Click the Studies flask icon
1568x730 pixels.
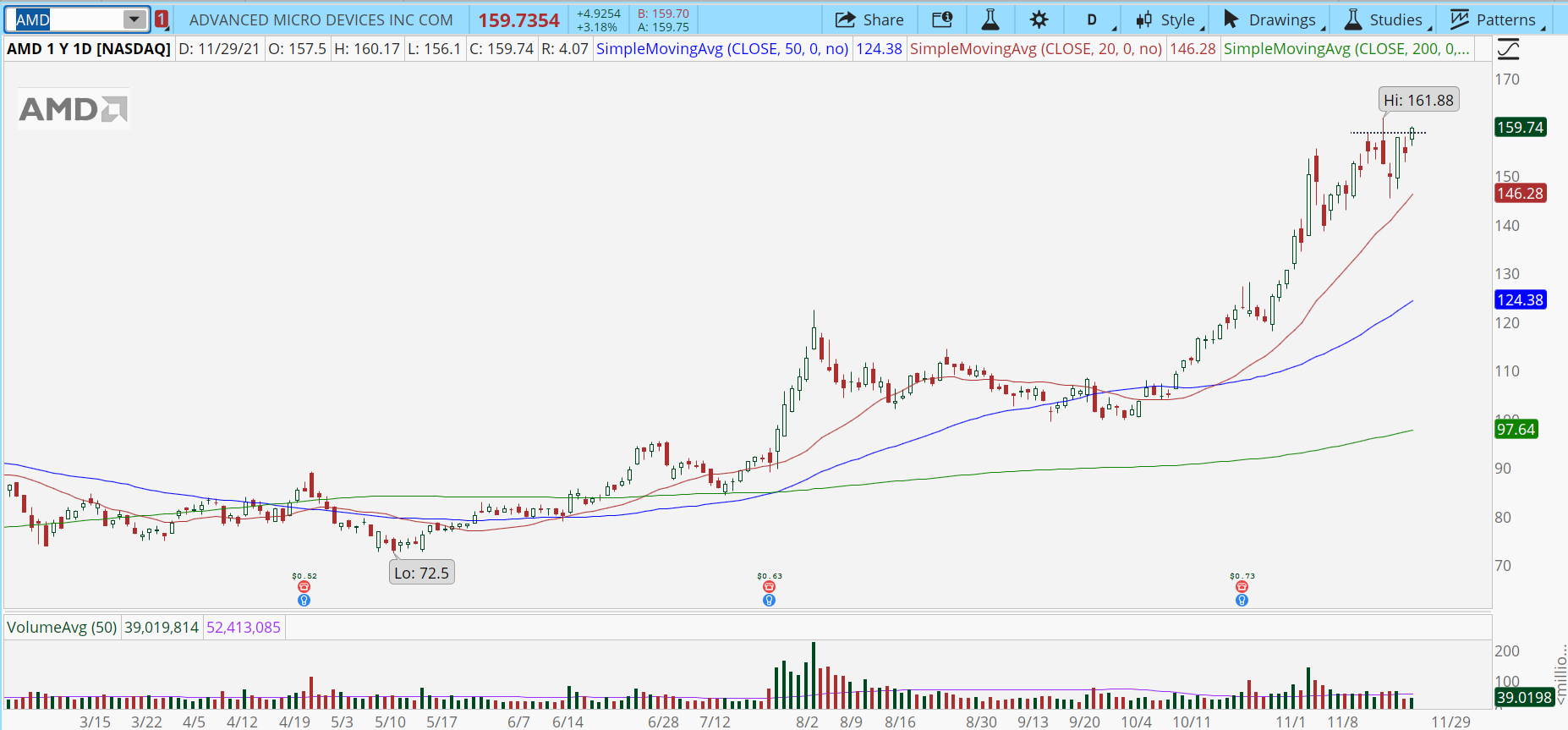pos(1353,19)
